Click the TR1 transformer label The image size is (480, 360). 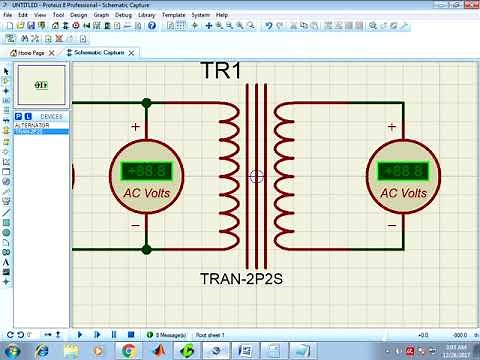(221, 71)
